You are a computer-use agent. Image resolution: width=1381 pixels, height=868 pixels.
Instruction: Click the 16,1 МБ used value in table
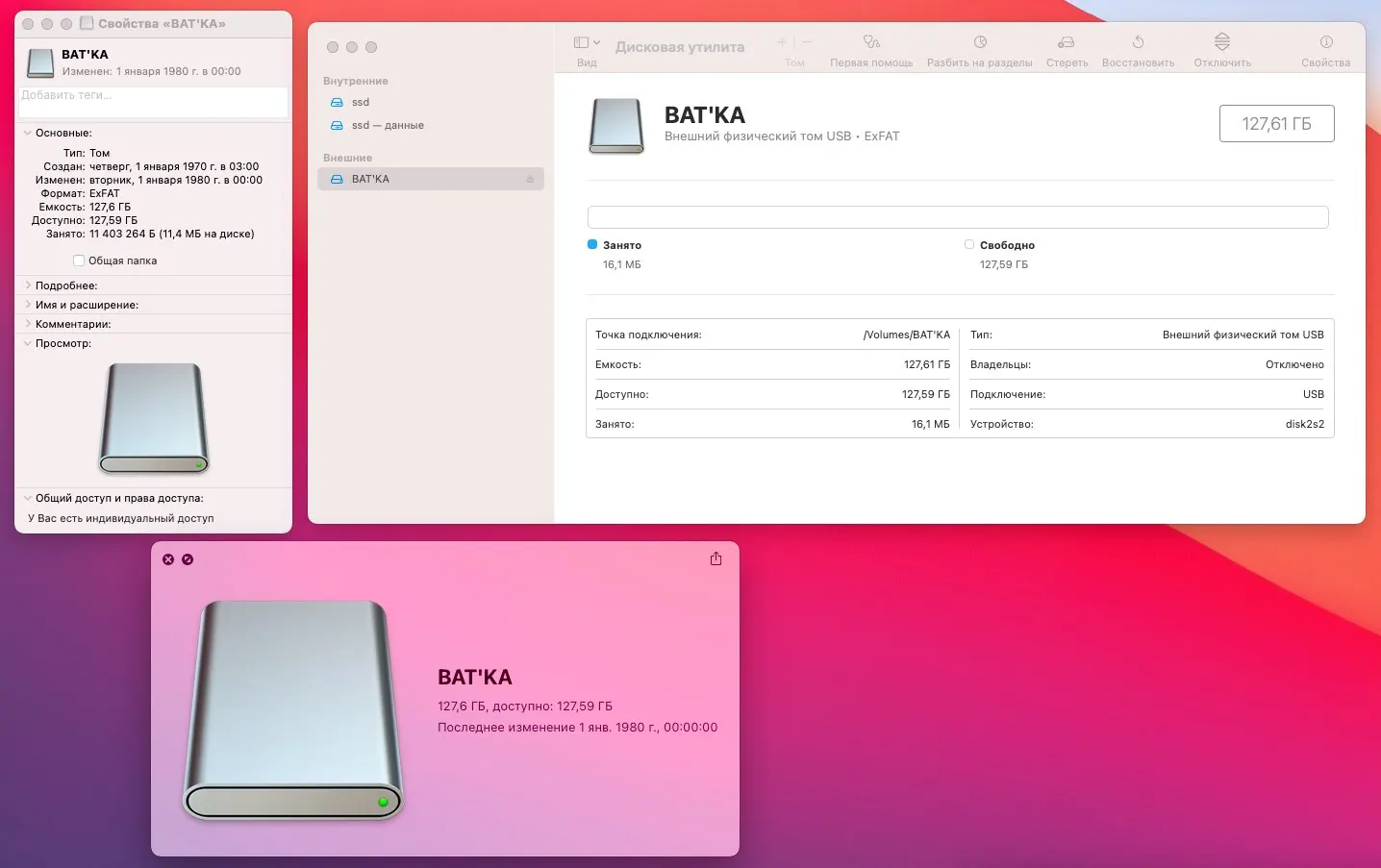pos(930,424)
